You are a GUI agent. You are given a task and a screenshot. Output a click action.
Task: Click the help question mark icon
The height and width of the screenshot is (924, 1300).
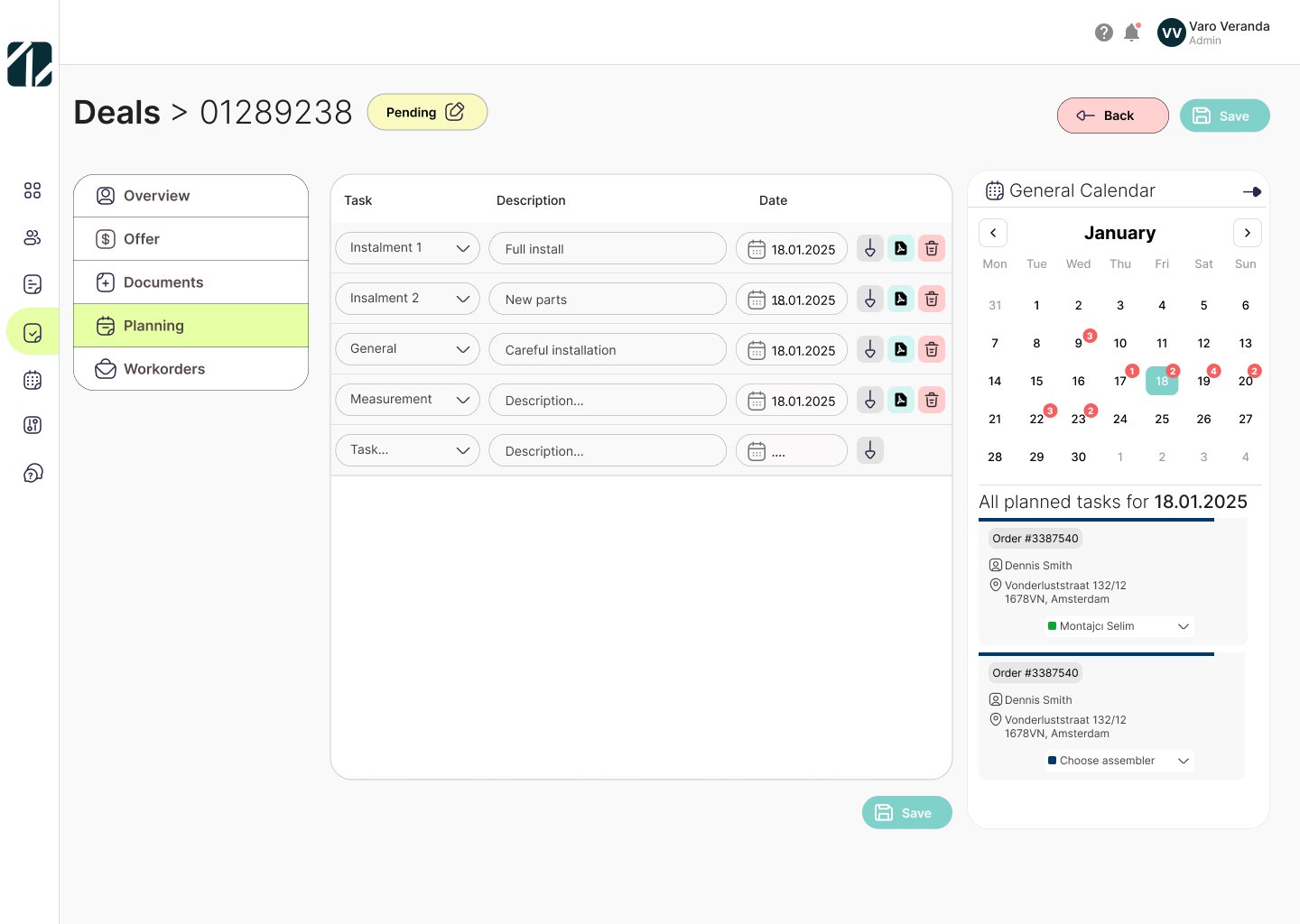pyautogui.click(x=1103, y=32)
